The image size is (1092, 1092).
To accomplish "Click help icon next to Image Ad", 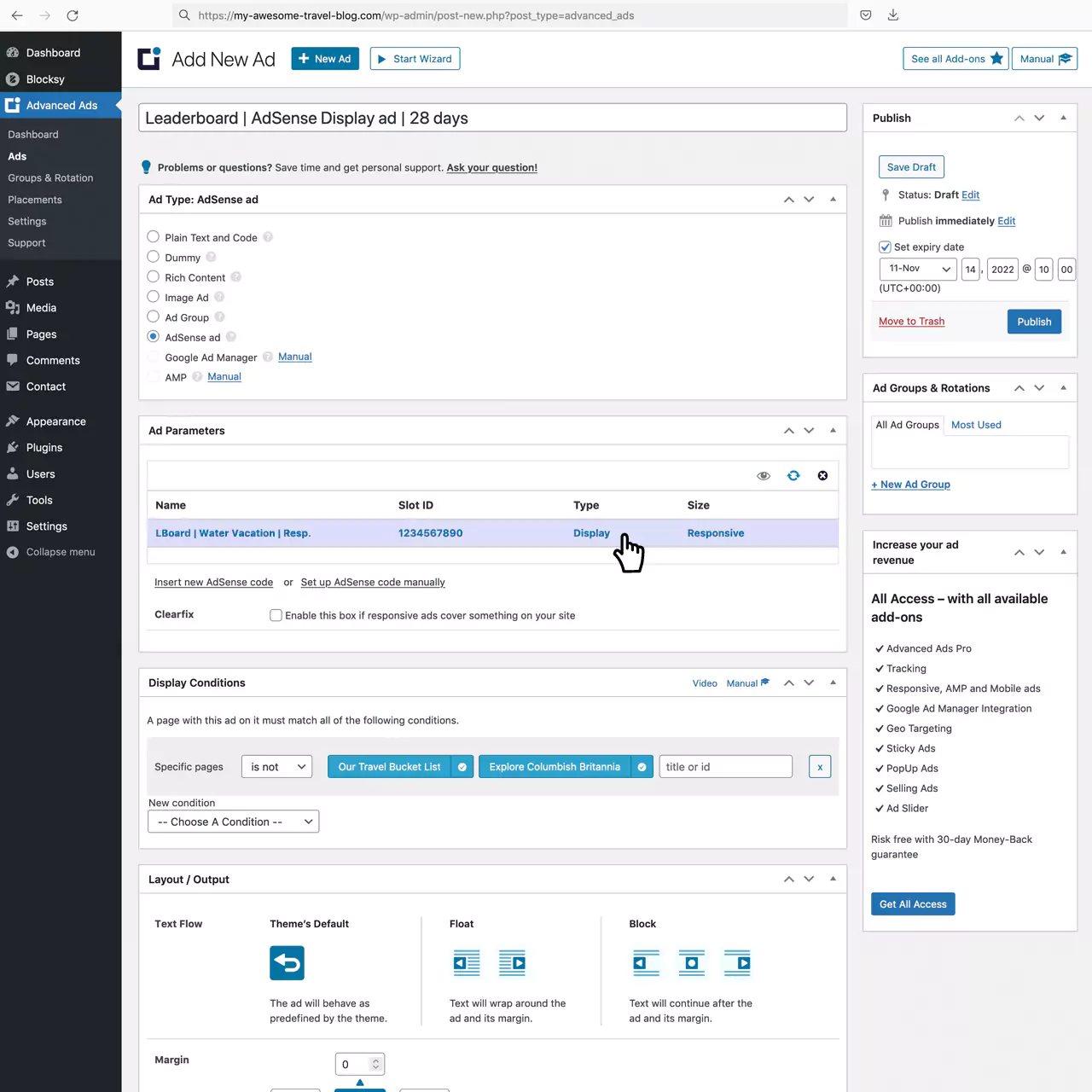I will pyautogui.click(x=219, y=297).
